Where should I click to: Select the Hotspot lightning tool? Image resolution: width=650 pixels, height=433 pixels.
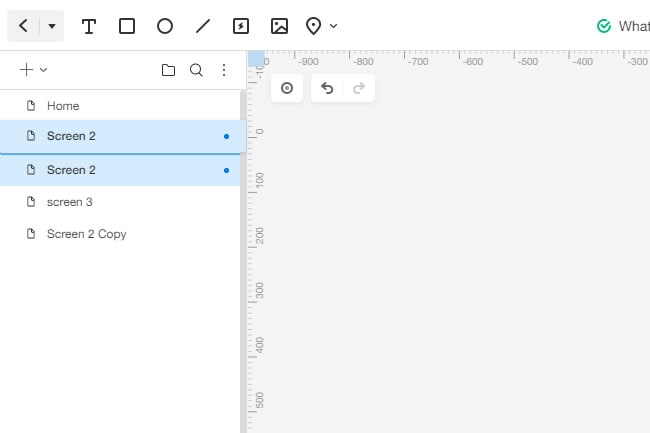pos(241,26)
